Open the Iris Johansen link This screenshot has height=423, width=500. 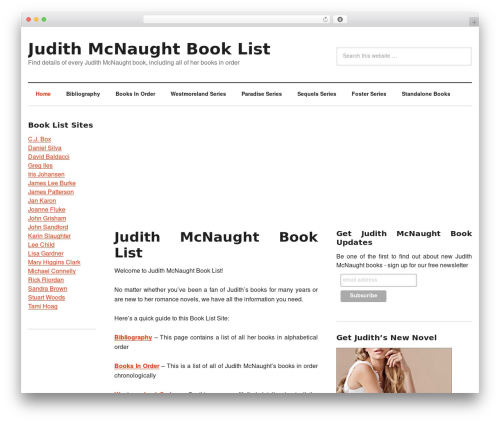pyautogui.click(x=46, y=174)
